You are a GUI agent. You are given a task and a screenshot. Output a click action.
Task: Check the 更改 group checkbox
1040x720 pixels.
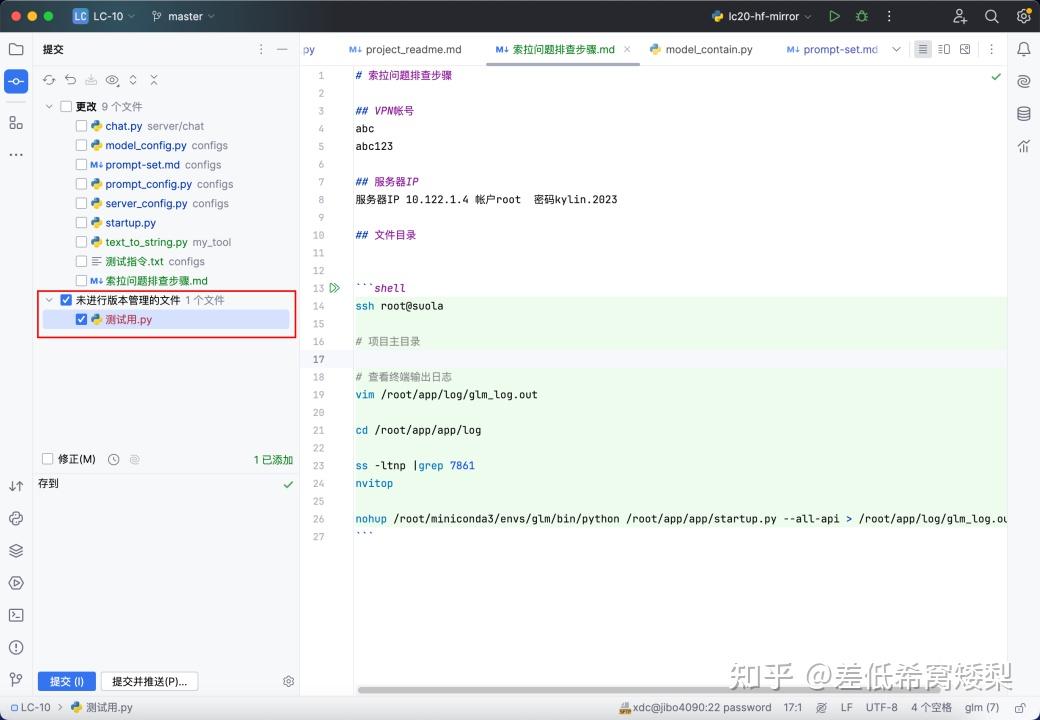(66, 106)
